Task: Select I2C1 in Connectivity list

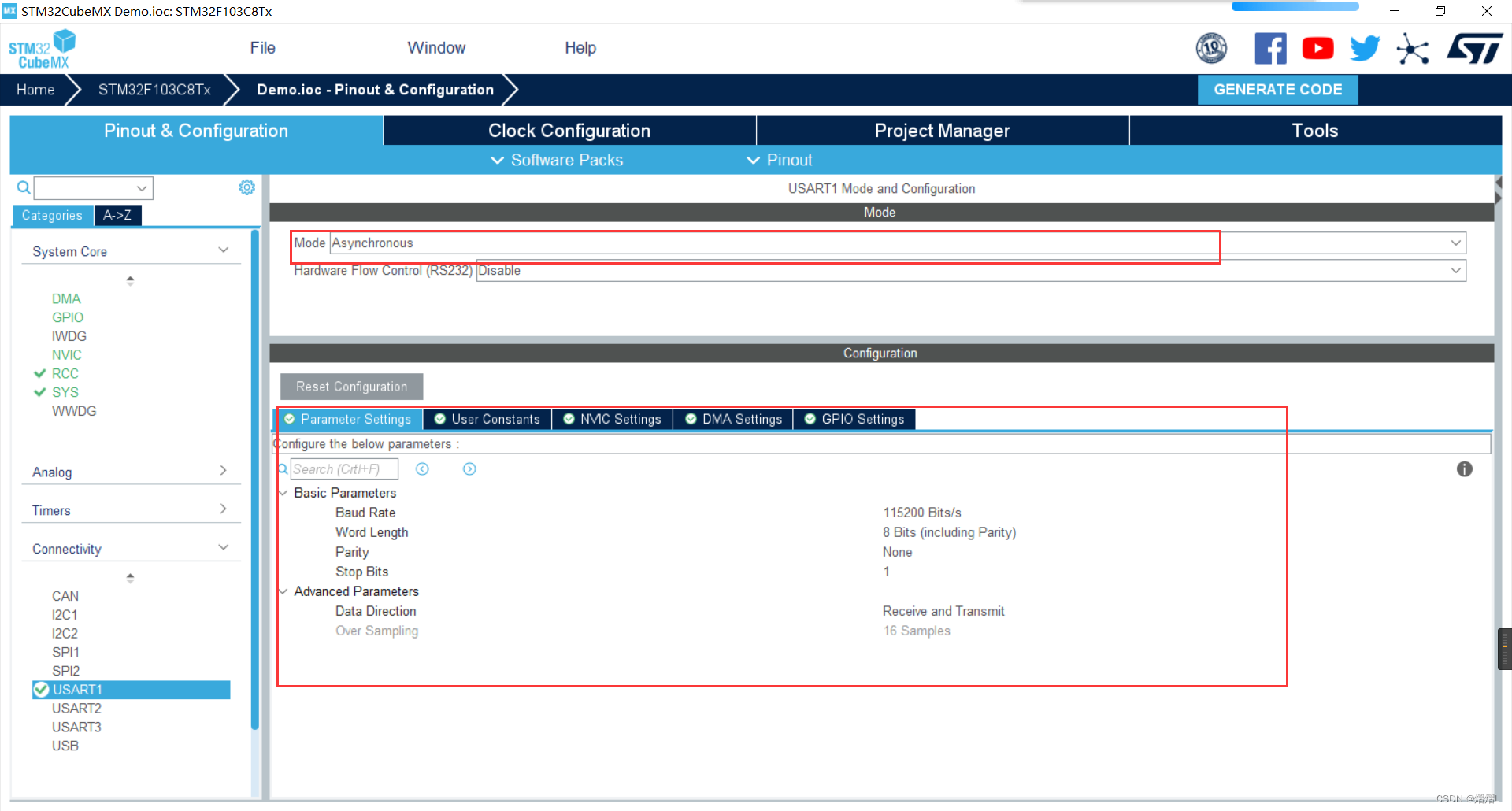Action: point(65,615)
